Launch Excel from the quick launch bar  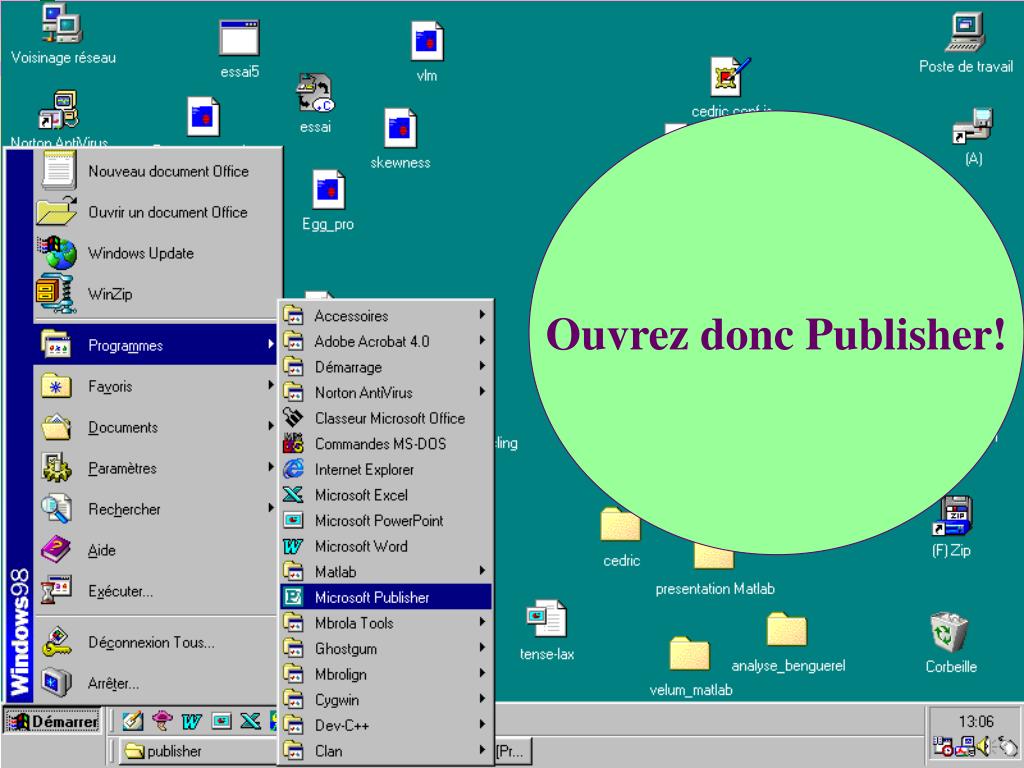tap(250, 721)
